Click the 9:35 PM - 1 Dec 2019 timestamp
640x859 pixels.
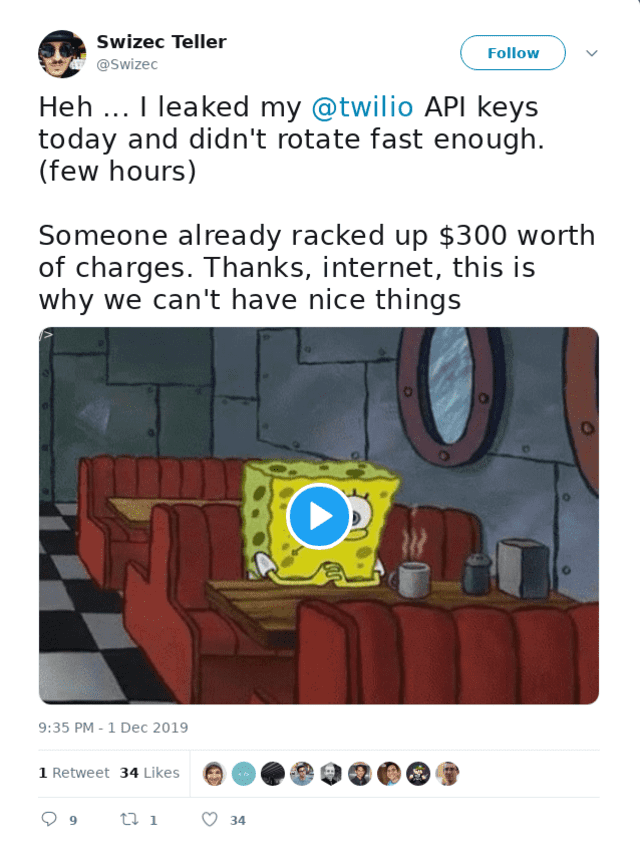(112, 728)
